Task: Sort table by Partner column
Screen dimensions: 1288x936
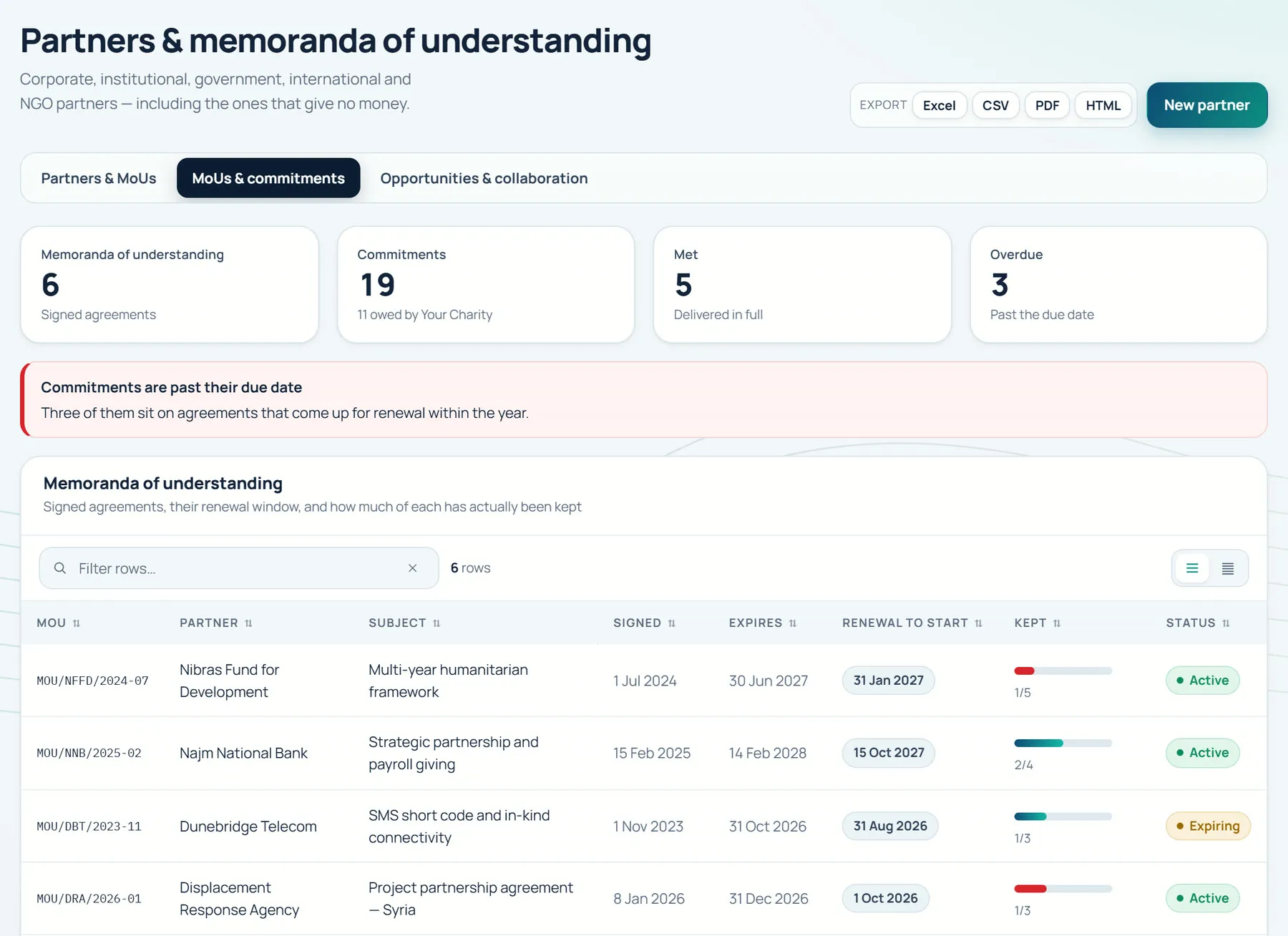Action: coord(216,623)
